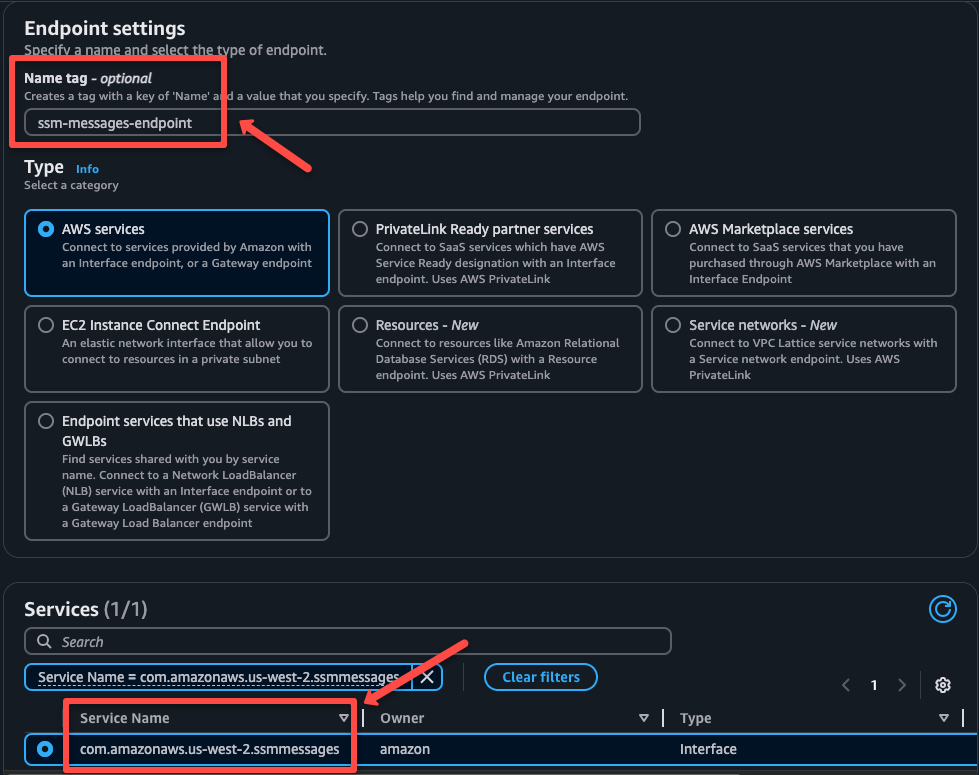Refresh the Services list

(942, 609)
